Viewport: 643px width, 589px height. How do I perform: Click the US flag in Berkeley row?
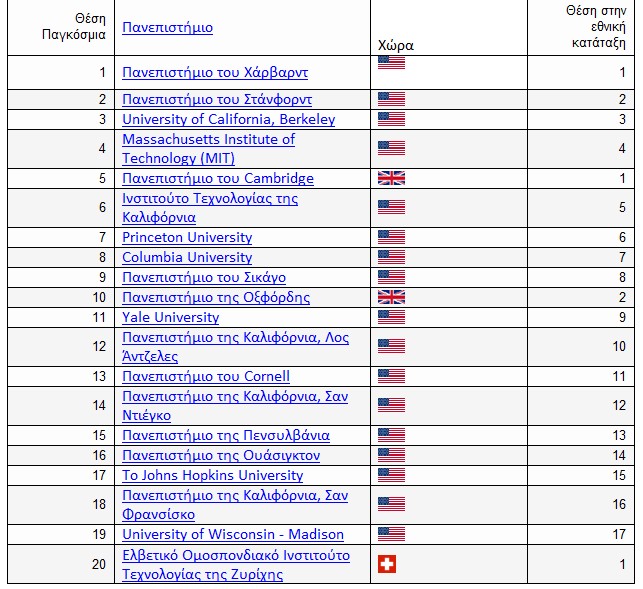(x=391, y=119)
